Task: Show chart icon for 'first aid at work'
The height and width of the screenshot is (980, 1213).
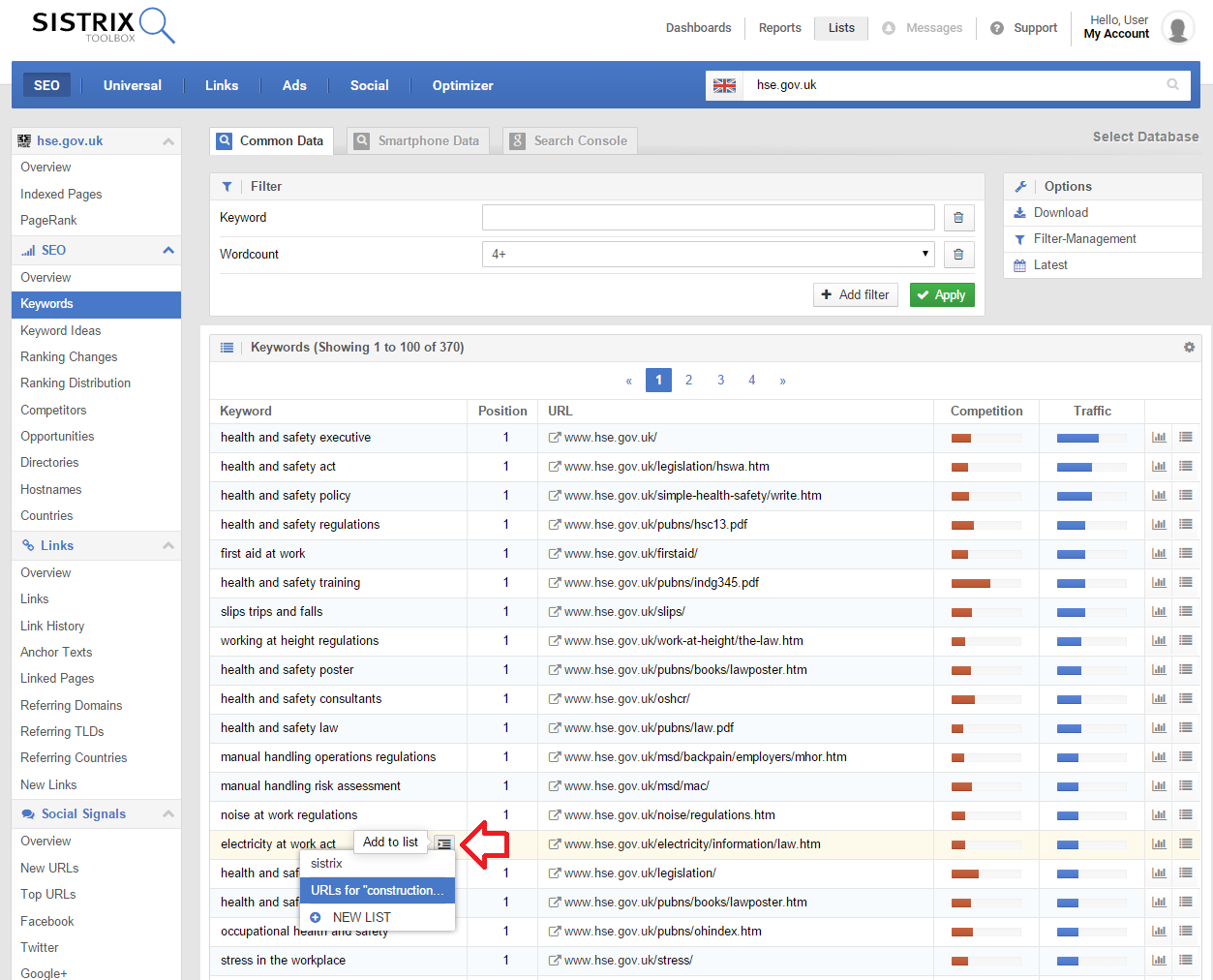Action: coord(1159,554)
